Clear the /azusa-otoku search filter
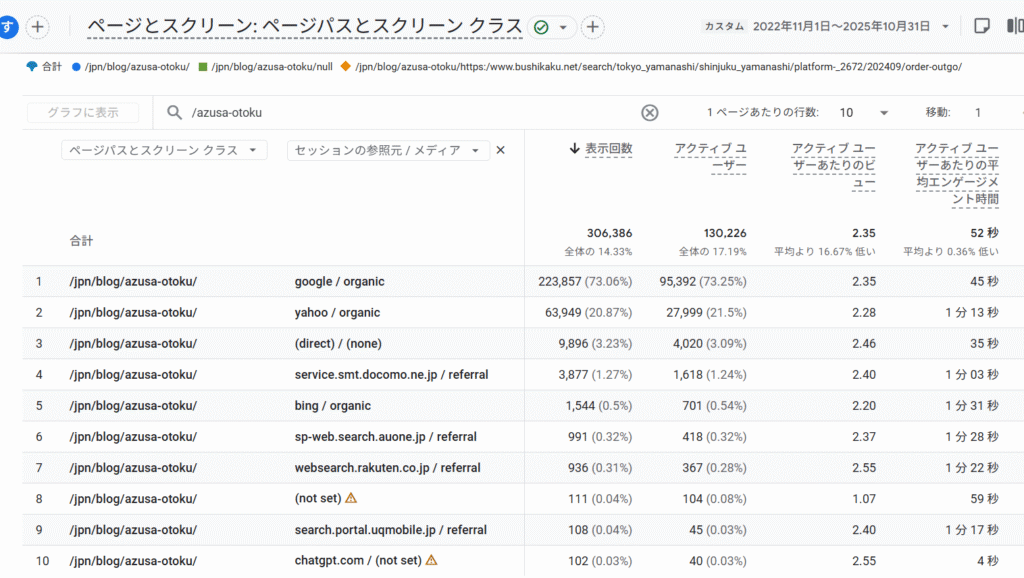The width and height of the screenshot is (1024, 578). [650, 113]
